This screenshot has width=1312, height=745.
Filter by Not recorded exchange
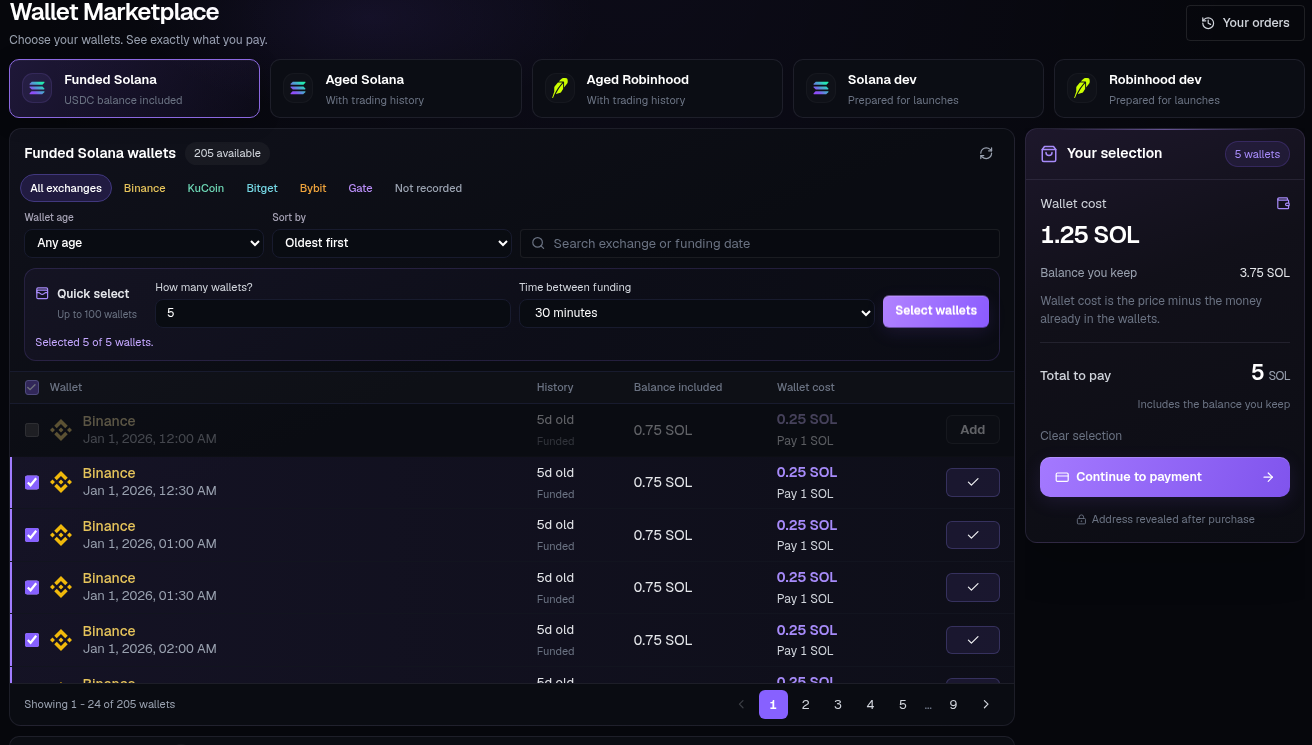(x=428, y=188)
